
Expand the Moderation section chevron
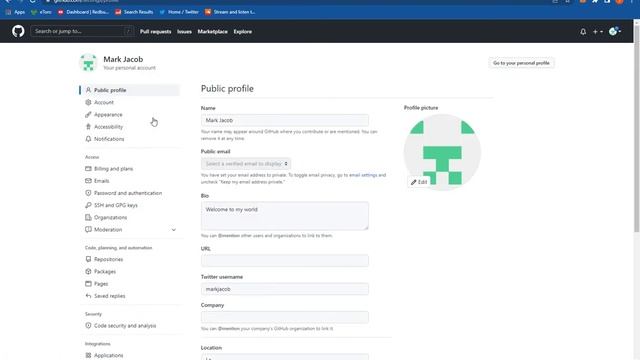point(173,230)
